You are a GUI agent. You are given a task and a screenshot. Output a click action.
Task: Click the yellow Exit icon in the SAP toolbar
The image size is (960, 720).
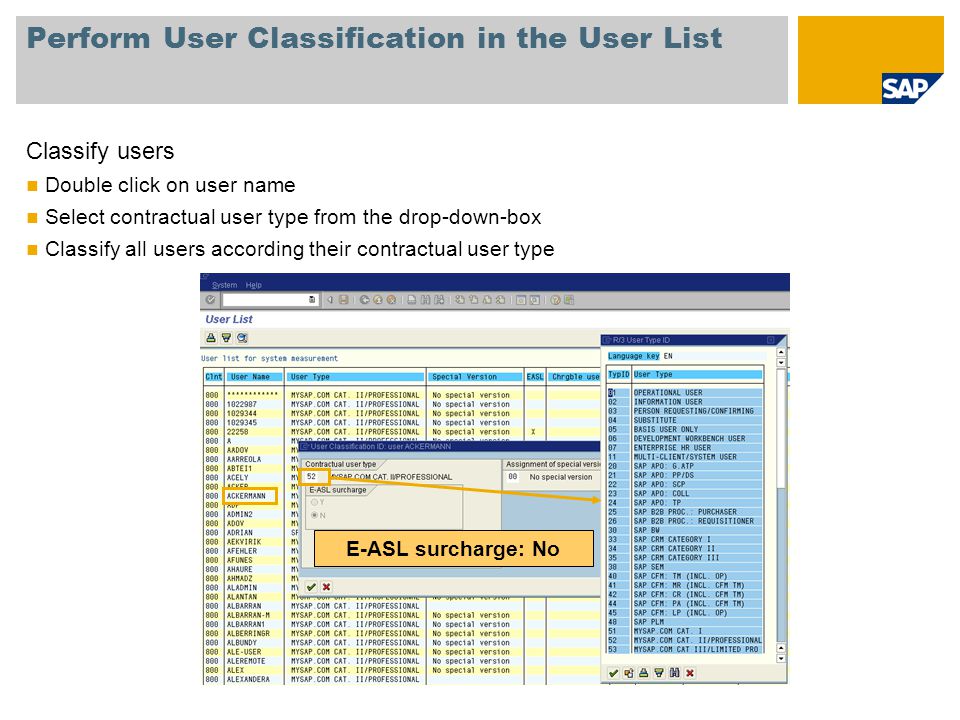tap(378, 300)
